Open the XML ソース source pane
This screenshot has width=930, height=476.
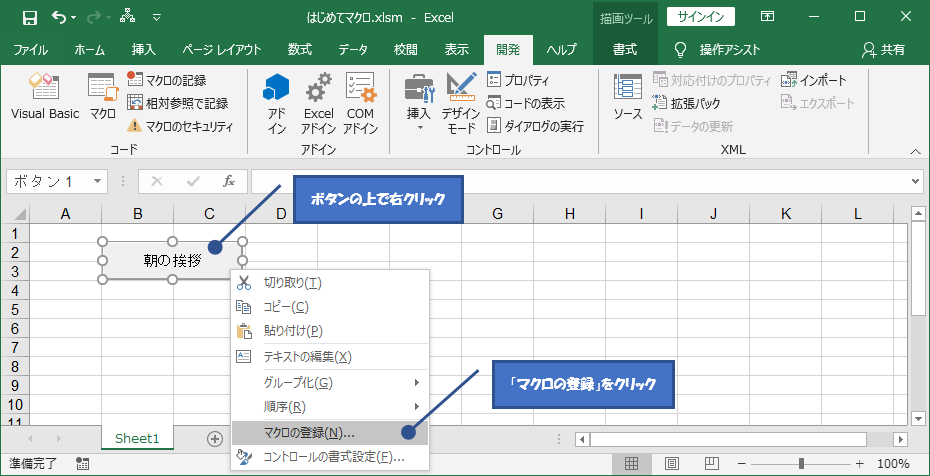click(628, 97)
